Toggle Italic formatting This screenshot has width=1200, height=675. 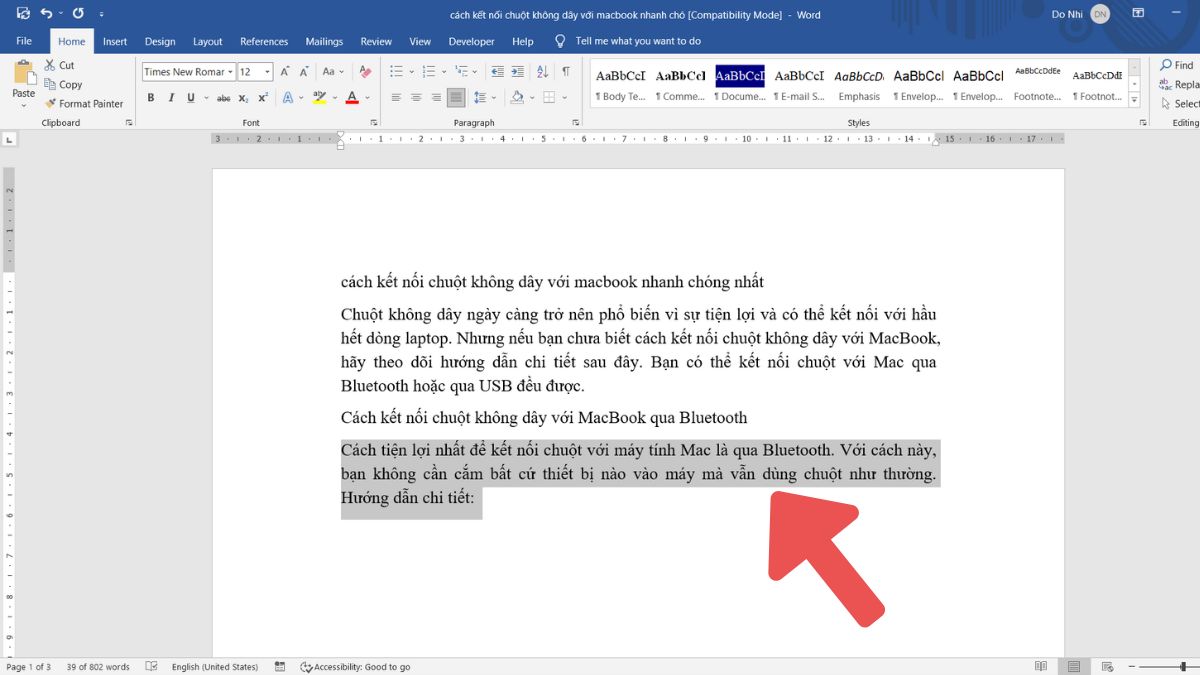(x=171, y=98)
